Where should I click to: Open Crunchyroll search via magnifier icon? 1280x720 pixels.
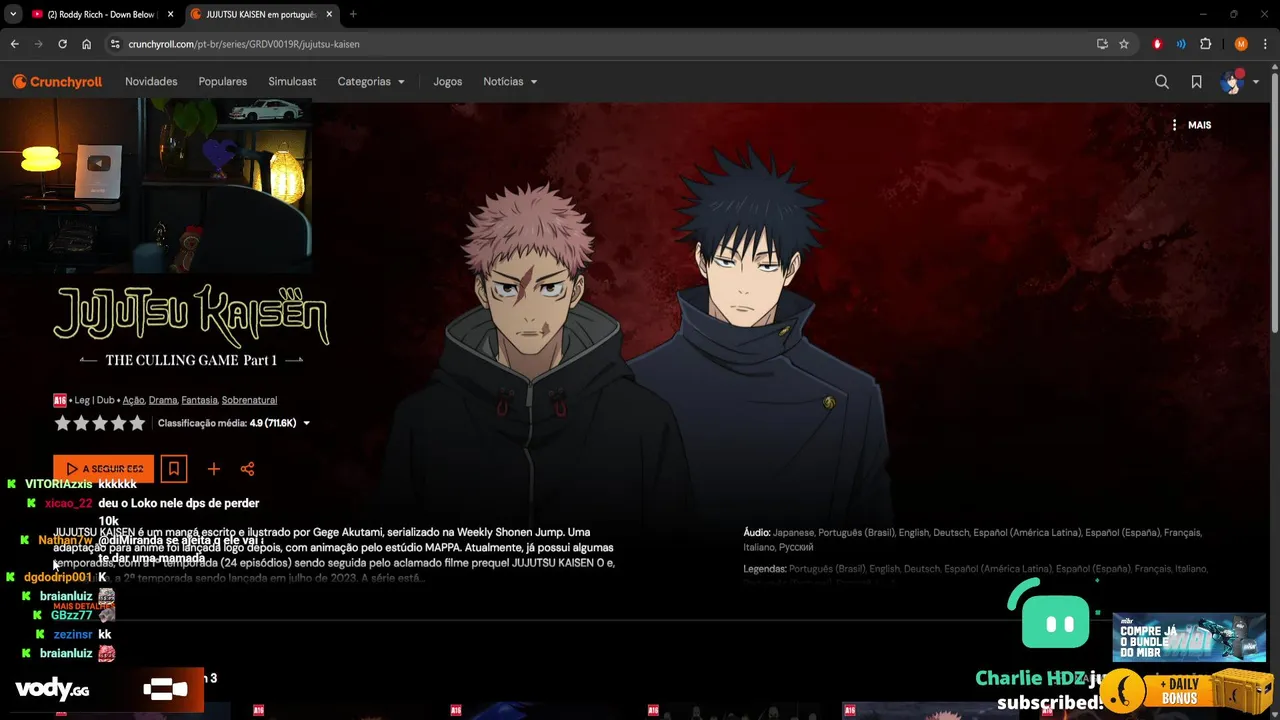(1162, 82)
